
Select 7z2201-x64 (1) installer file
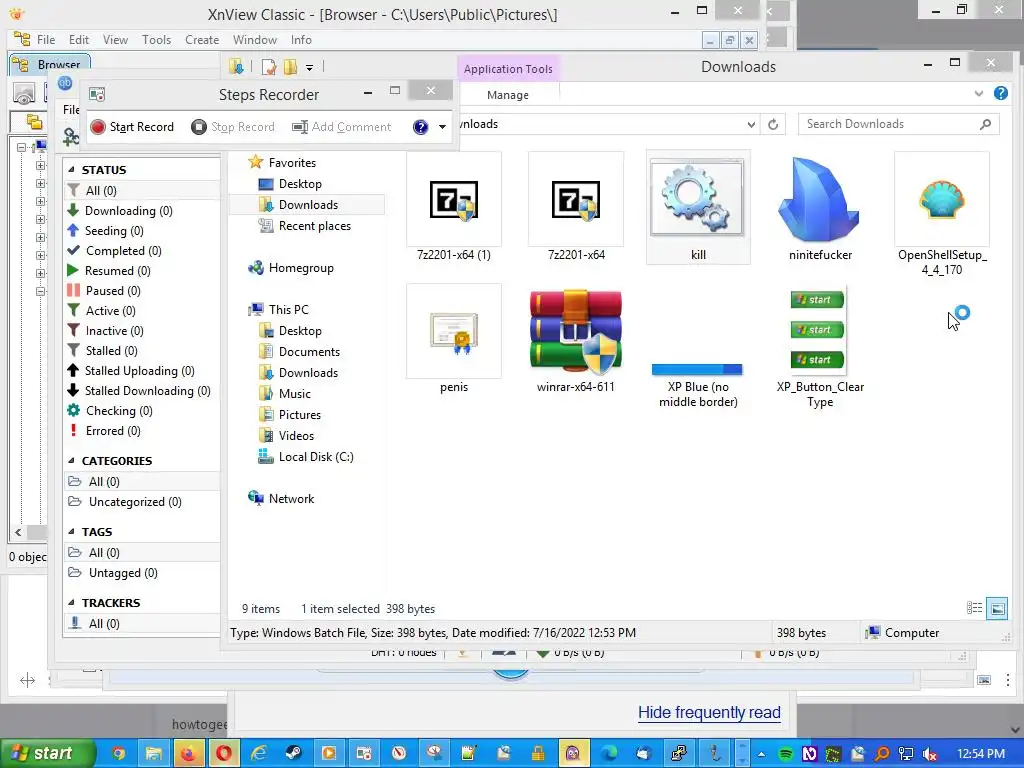tap(454, 208)
